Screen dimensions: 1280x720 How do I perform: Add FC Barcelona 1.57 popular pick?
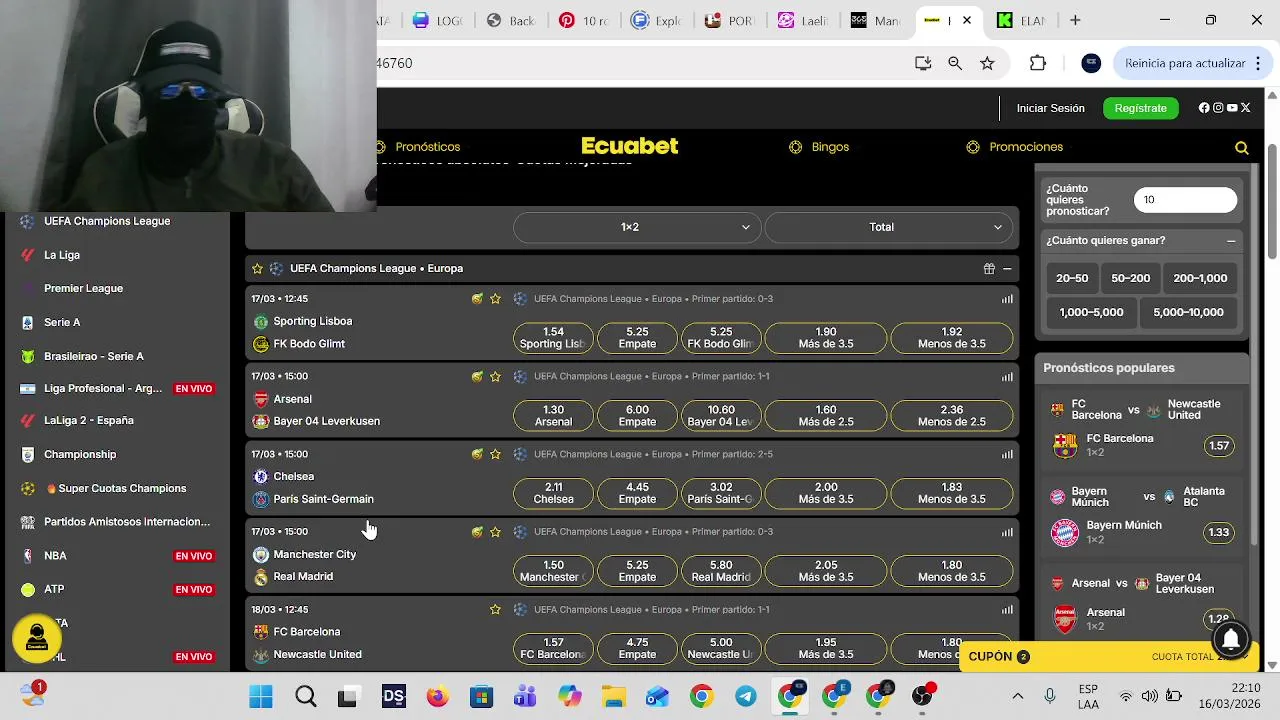[1219, 446]
